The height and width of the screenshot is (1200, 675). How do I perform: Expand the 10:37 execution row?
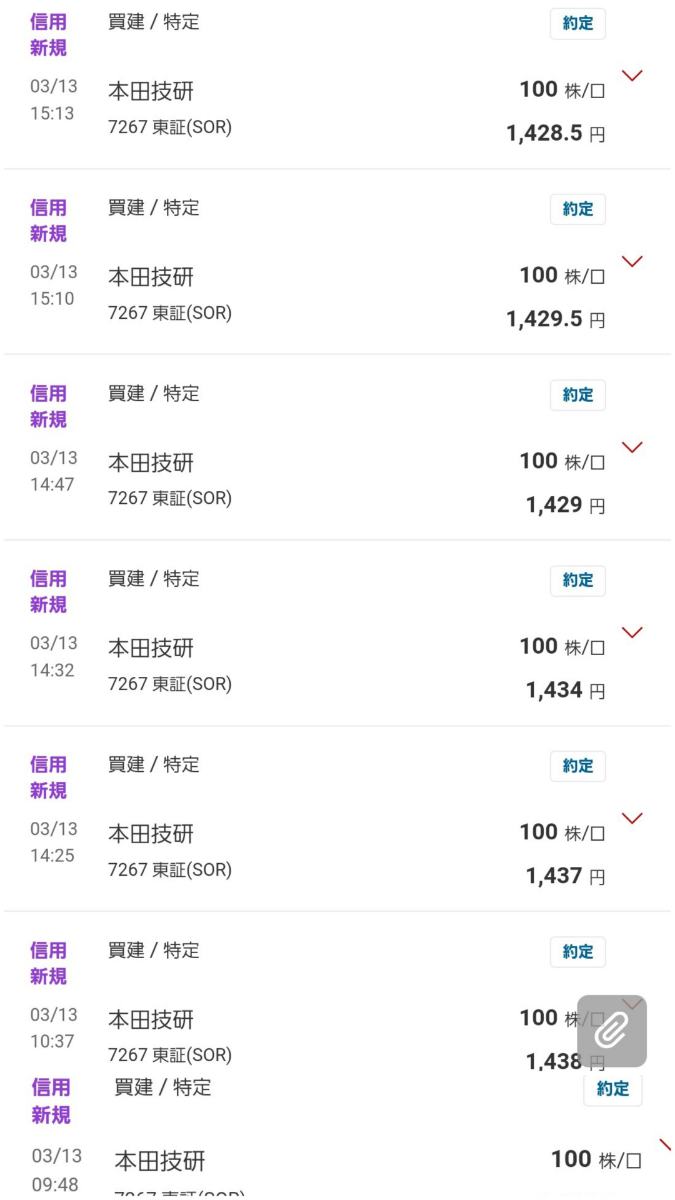(632, 1003)
